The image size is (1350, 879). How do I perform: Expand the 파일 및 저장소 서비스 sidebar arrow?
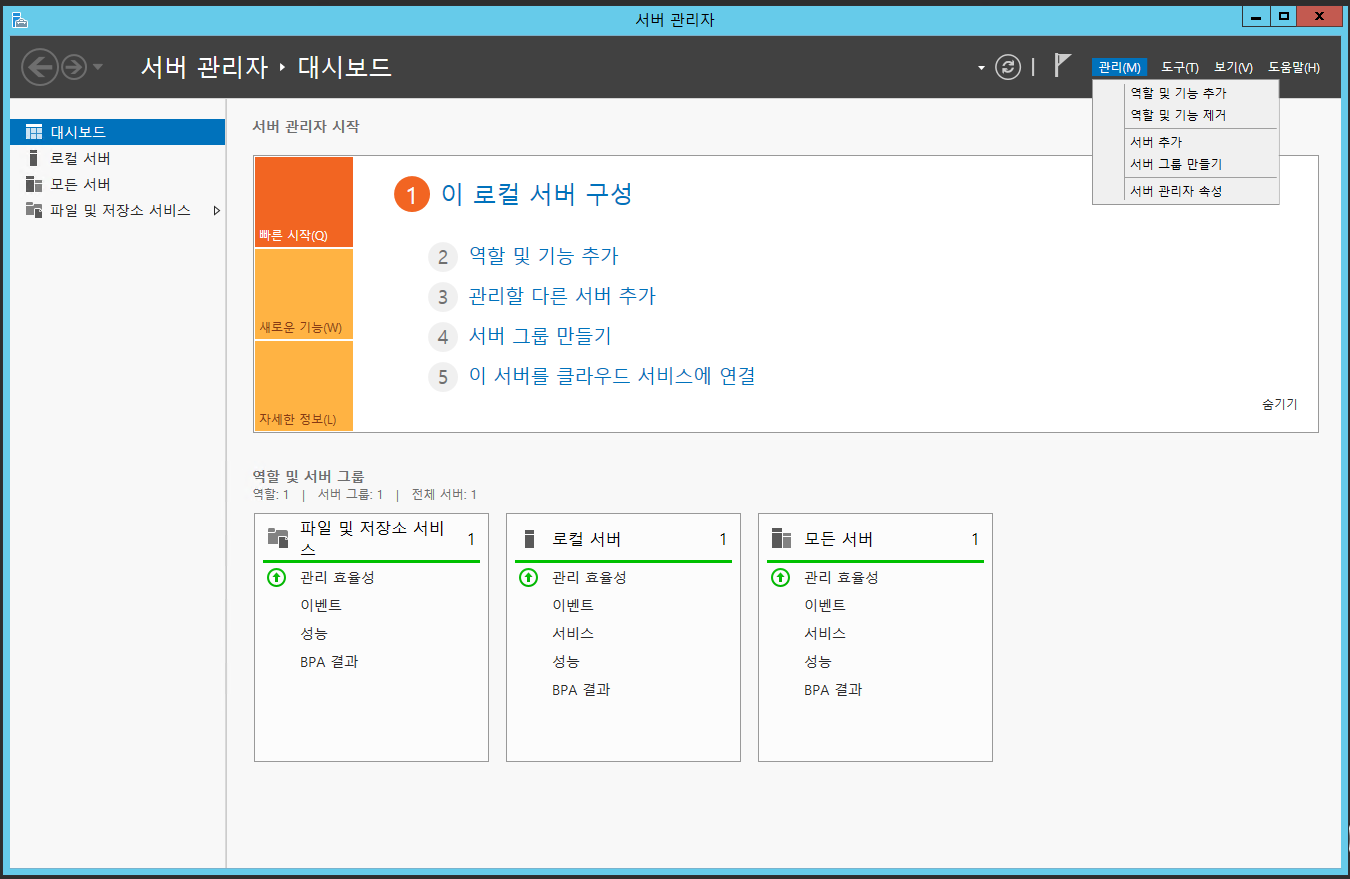pyautogui.click(x=217, y=211)
